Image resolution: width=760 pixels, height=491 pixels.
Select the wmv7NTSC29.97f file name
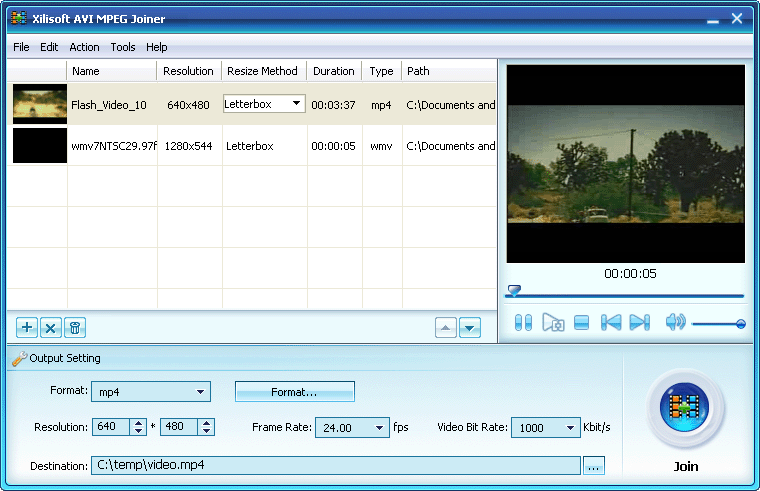click(x=114, y=146)
